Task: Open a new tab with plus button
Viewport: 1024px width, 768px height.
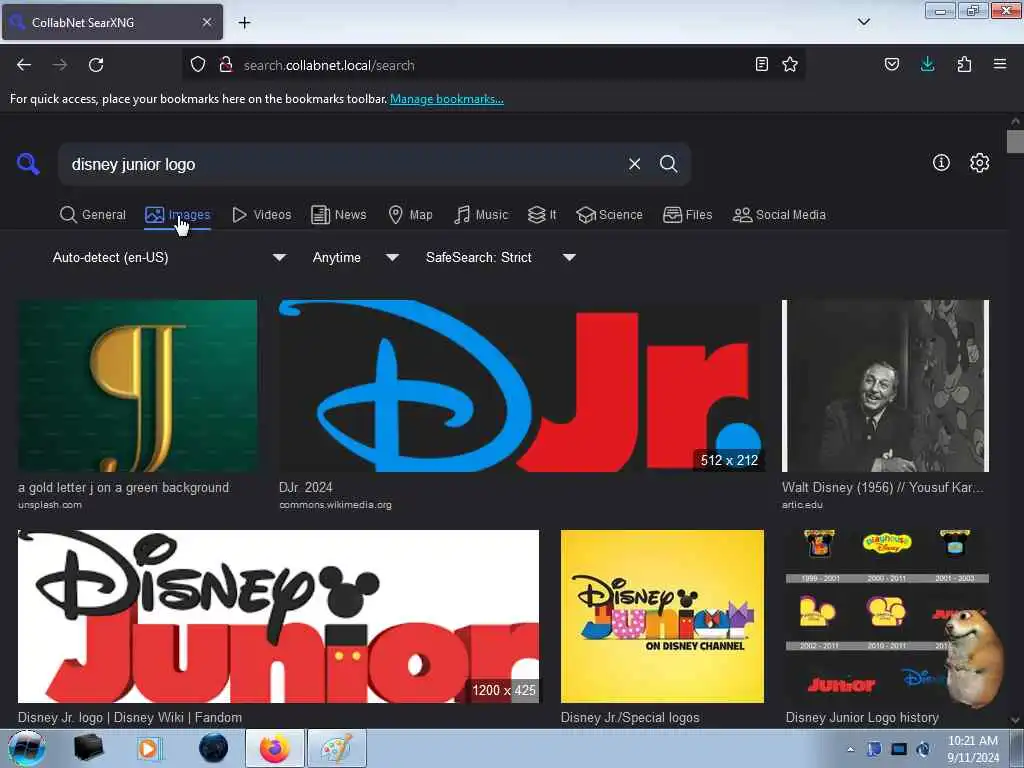Action: click(x=244, y=23)
